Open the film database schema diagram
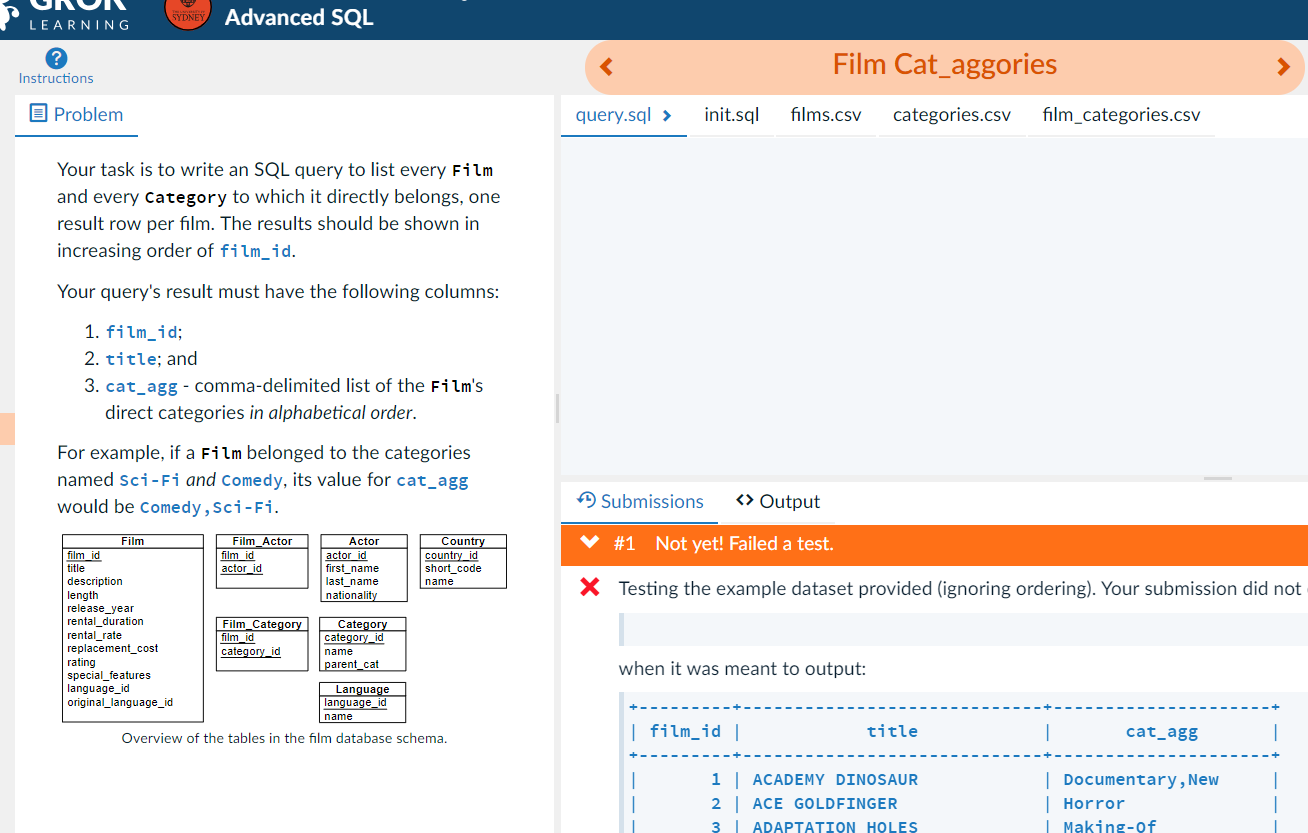Screen dimensions: 1308x833 tap(285, 629)
